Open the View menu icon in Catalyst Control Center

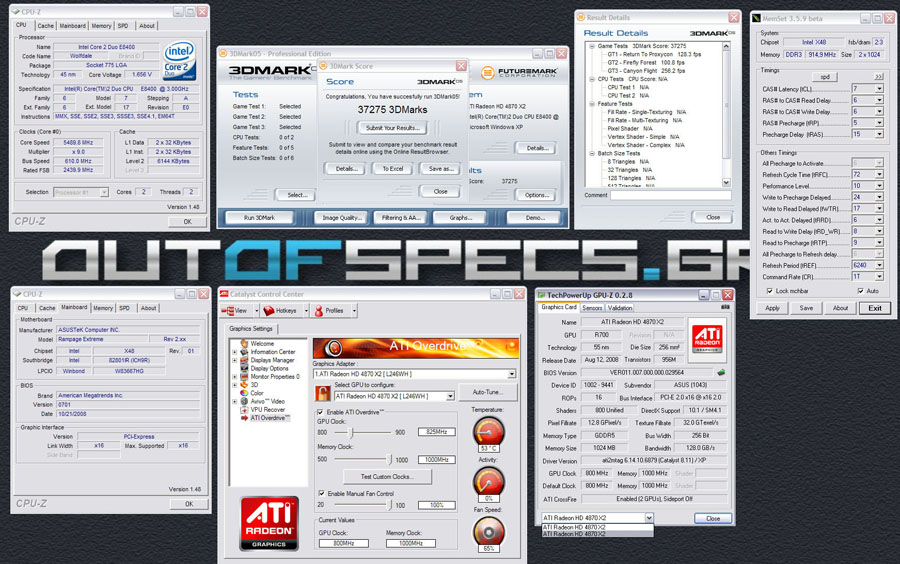(228, 311)
